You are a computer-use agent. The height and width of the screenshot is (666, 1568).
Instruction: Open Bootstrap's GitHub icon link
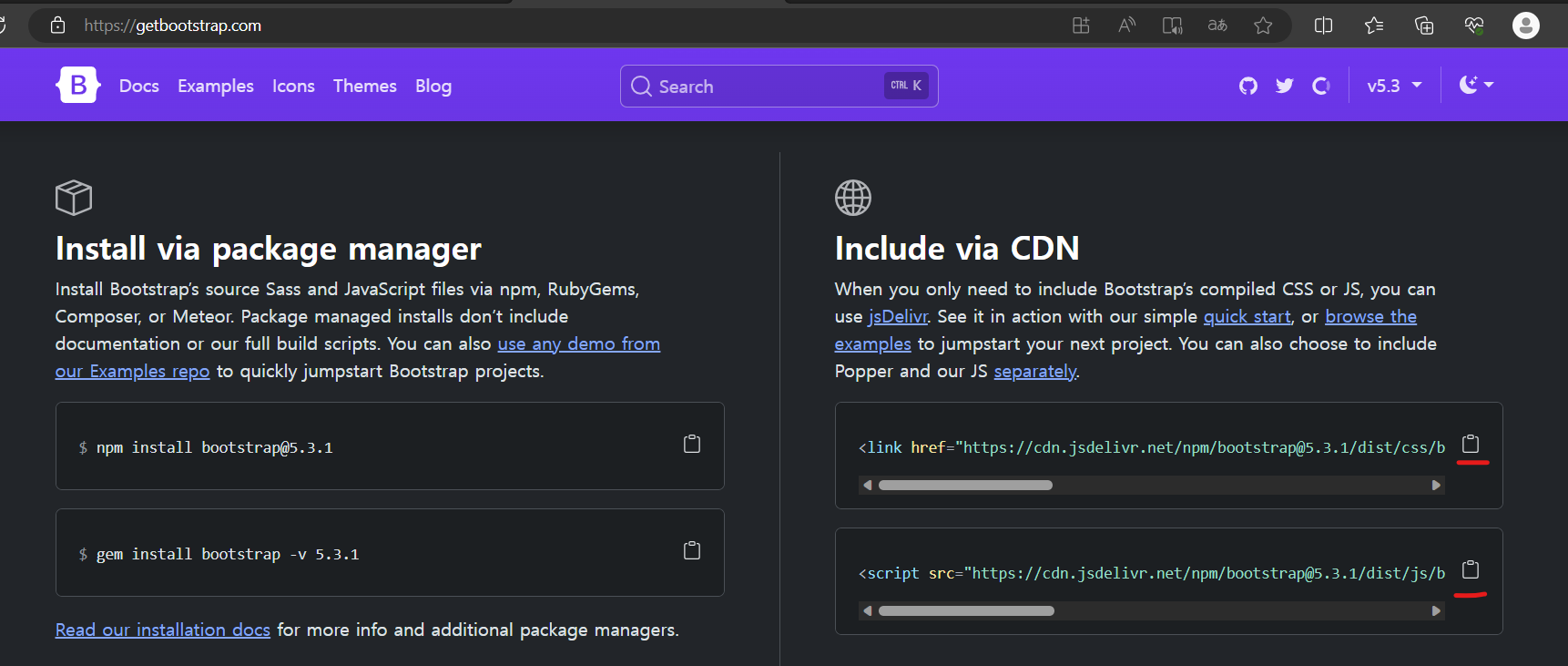coord(1248,86)
